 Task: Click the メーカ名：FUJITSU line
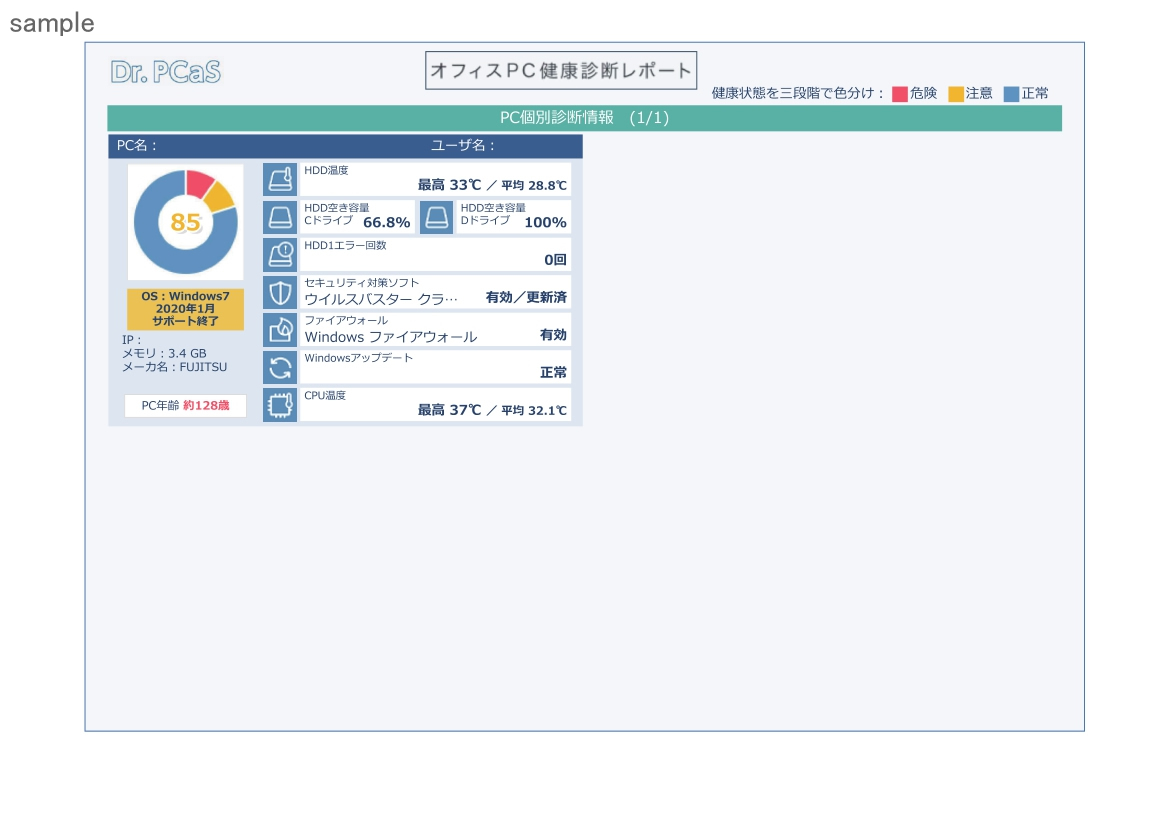click(x=175, y=367)
